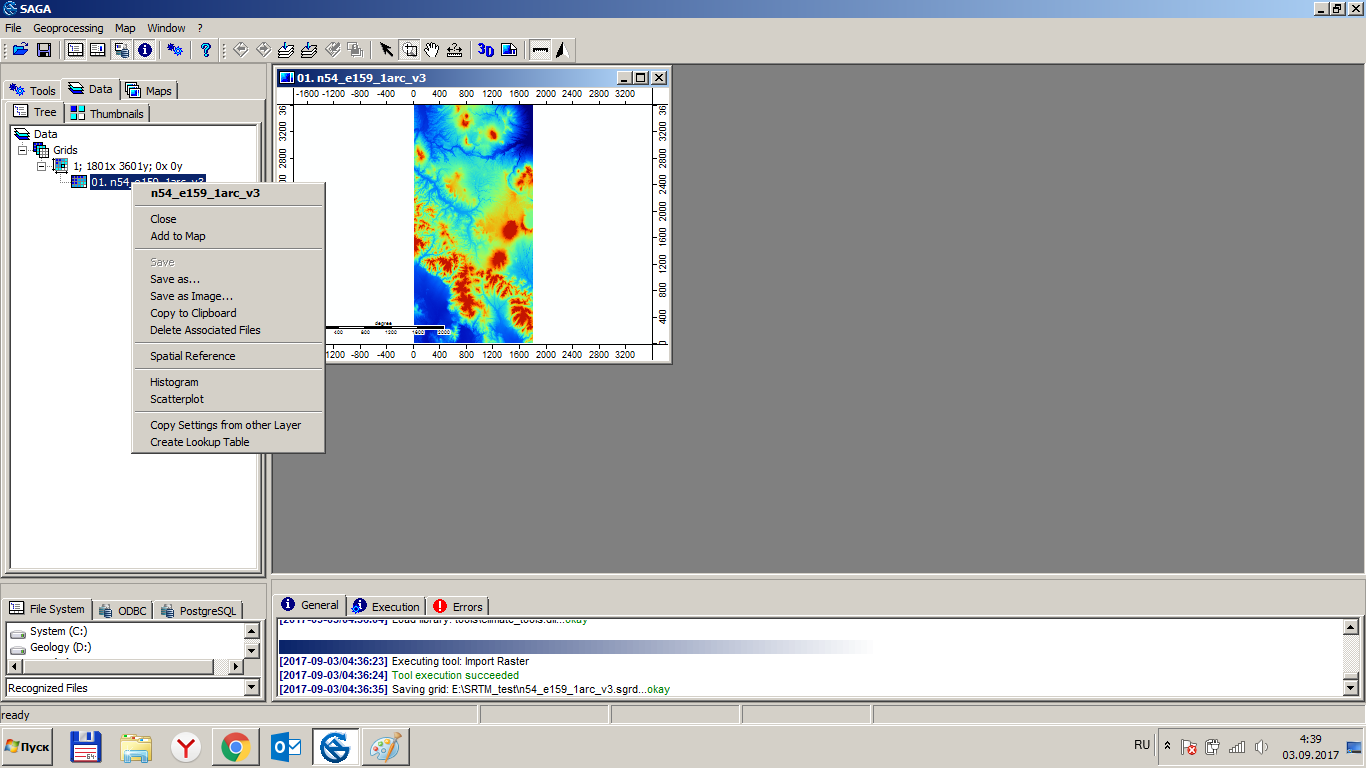The height and width of the screenshot is (768, 1366).
Task: Collapse the 1801x 3601y grid system node
Action: click(41, 166)
